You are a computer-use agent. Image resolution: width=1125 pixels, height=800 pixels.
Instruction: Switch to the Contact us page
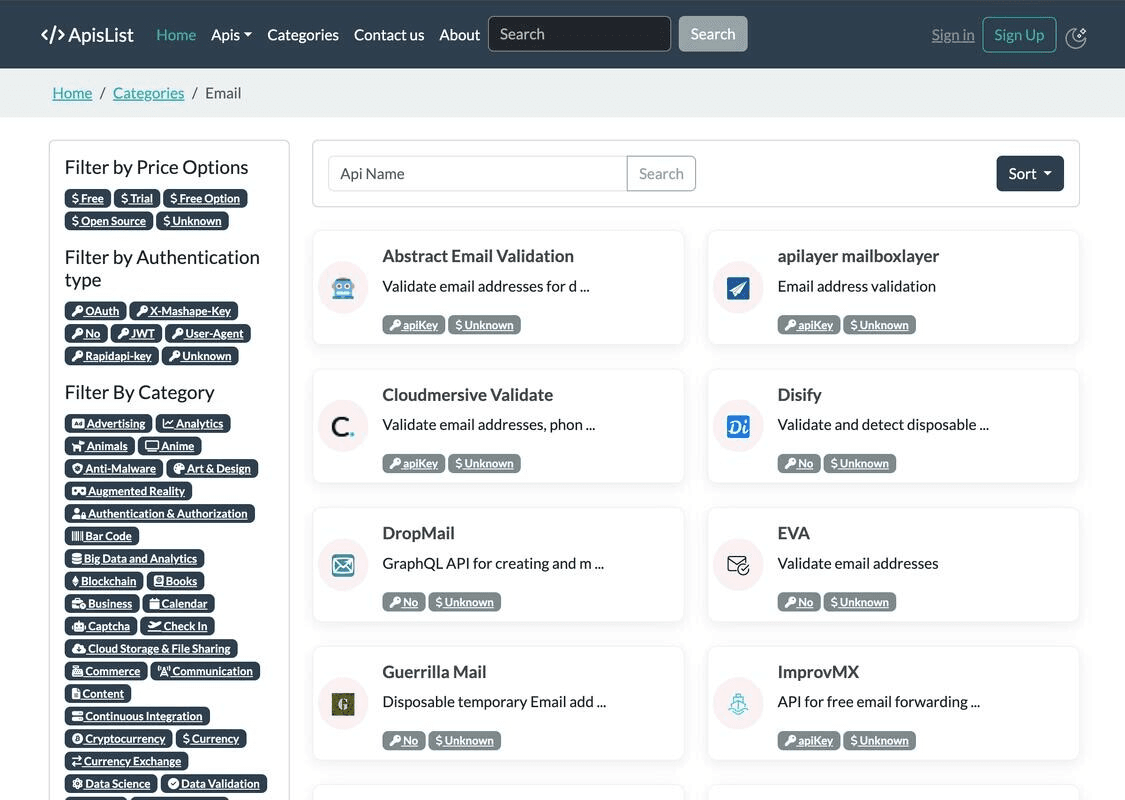388,33
